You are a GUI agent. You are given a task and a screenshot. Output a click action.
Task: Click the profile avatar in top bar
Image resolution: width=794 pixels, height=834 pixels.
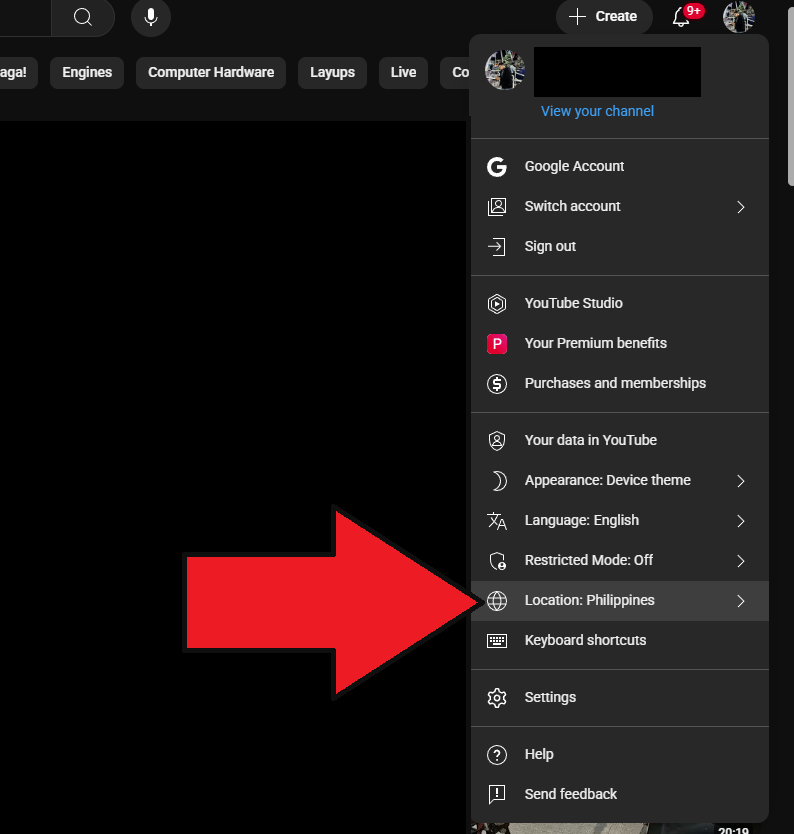739,17
